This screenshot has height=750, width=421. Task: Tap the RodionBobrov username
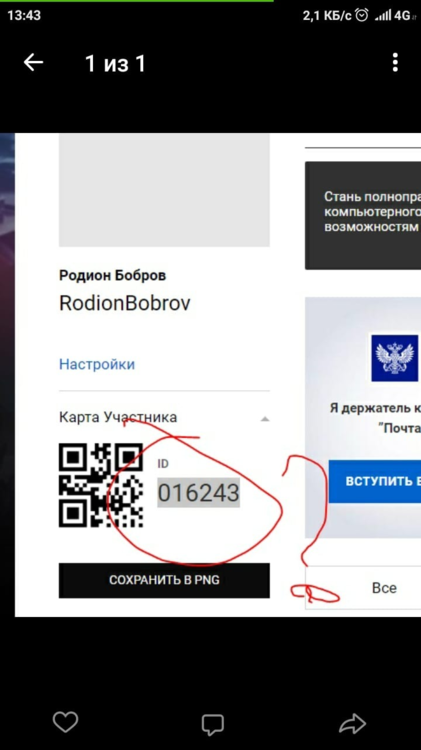(125, 303)
